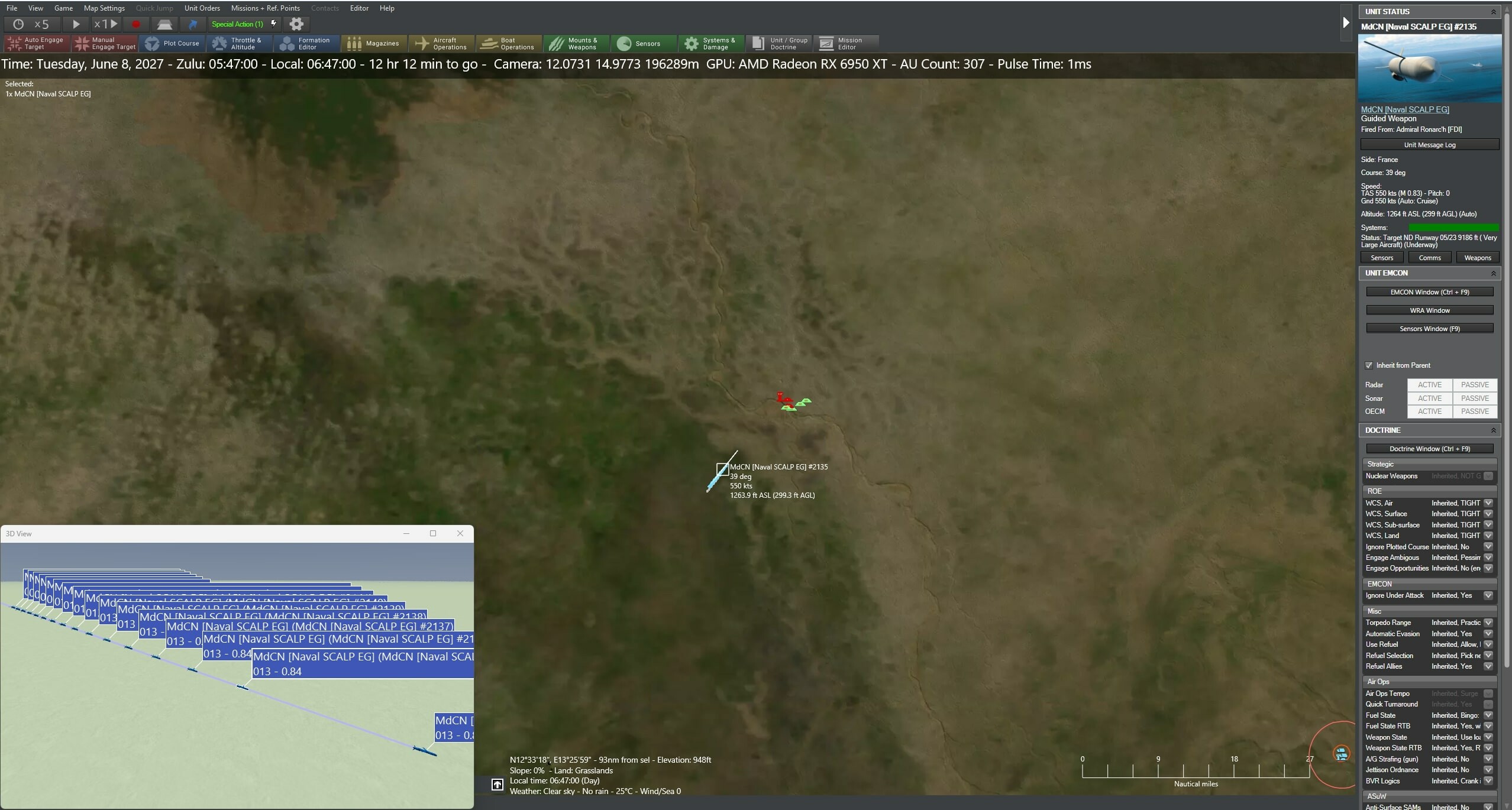This screenshot has width=1512, height=810.
Task: Open Aircraft Operations
Action: (441, 43)
